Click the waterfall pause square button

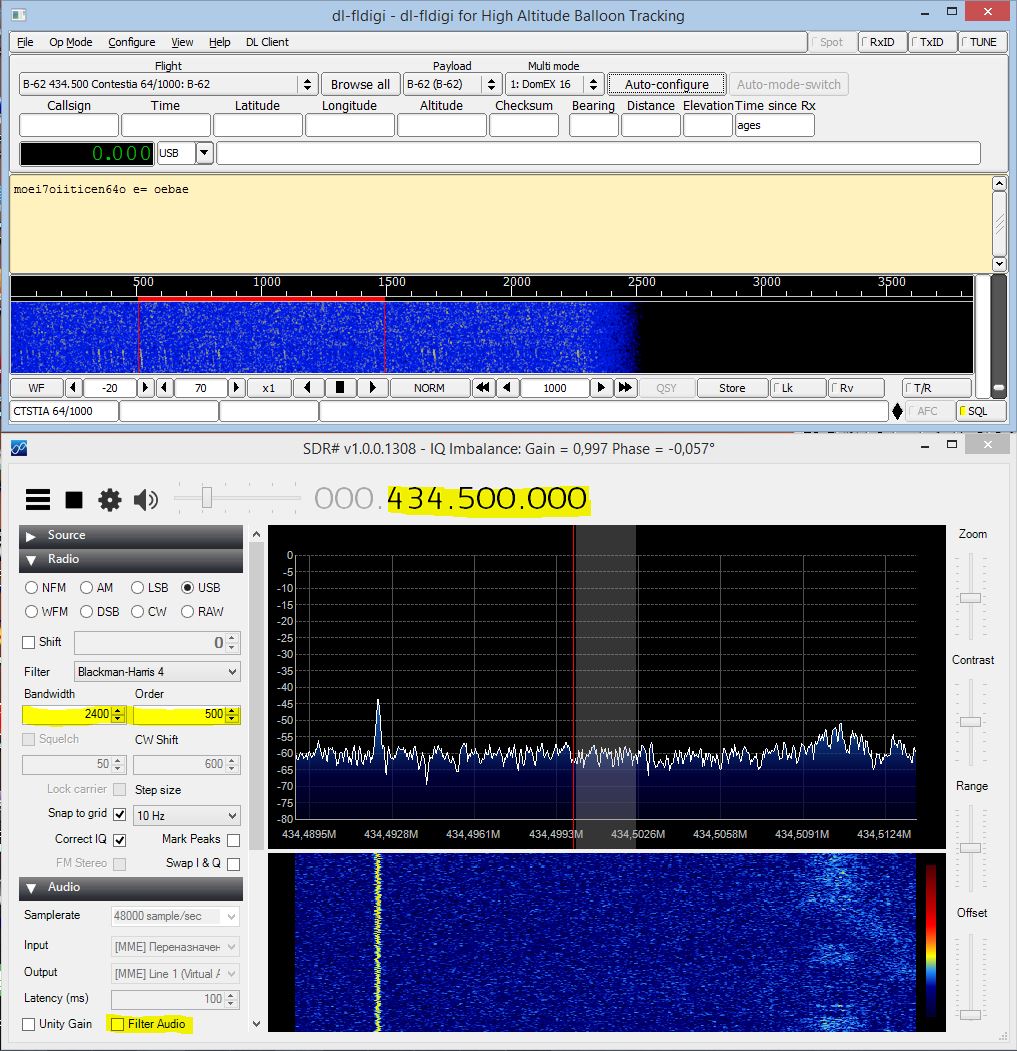pyautogui.click(x=340, y=388)
